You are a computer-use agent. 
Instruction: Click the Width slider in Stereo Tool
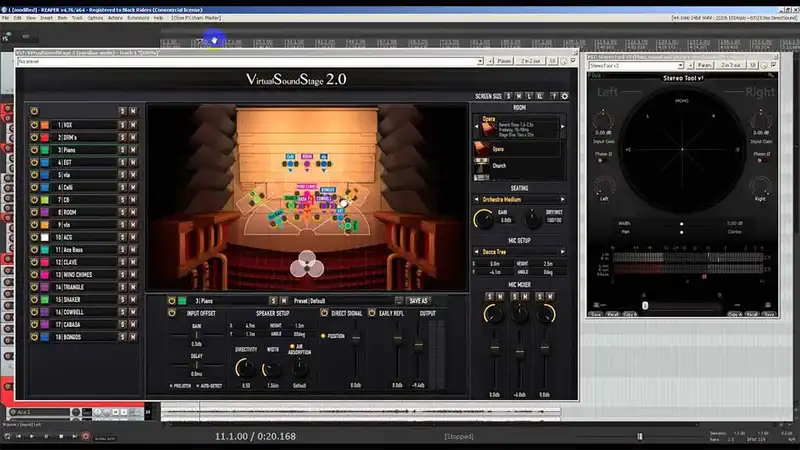point(682,223)
